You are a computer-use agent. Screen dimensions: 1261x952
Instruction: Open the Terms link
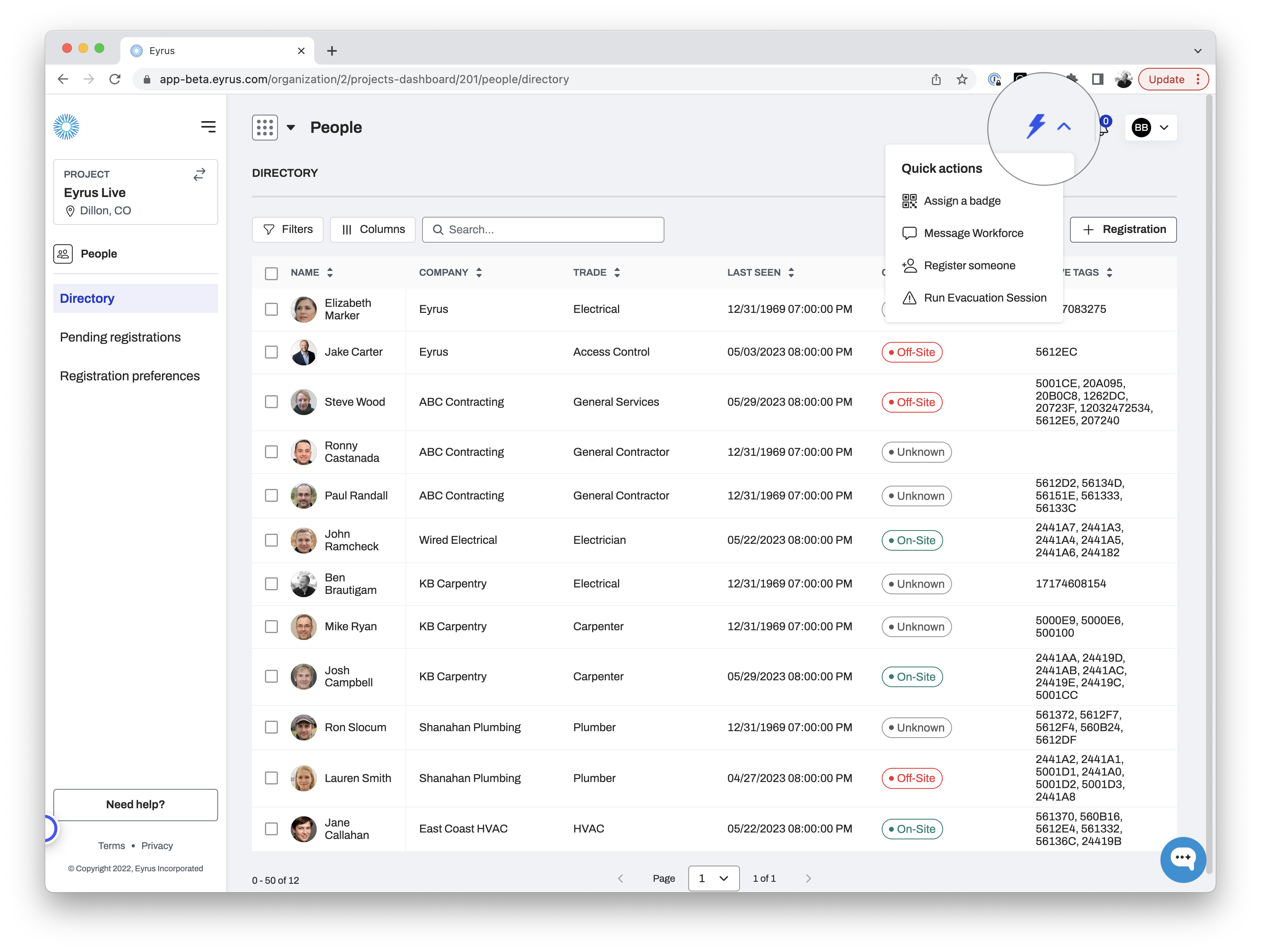tap(111, 845)
